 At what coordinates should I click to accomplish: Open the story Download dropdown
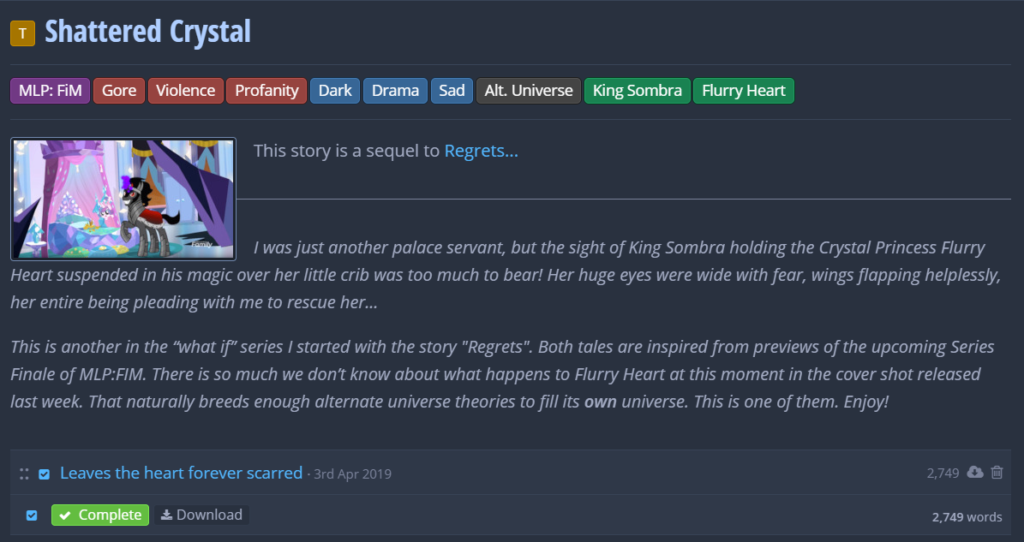[202, 515]
